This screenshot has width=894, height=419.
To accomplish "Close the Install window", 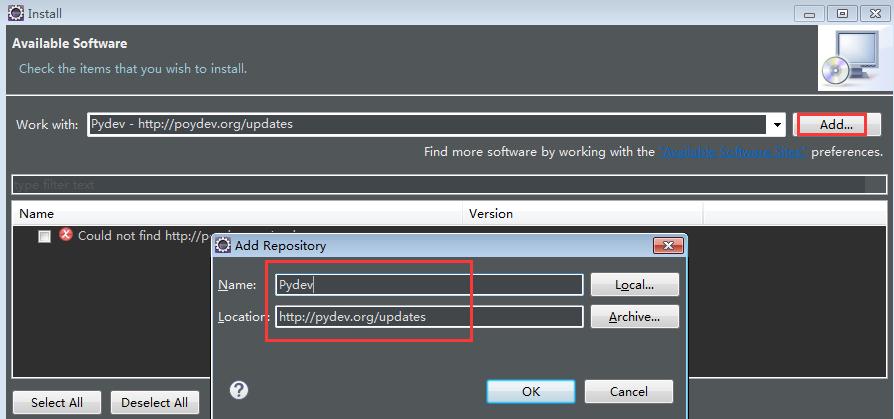I will click(x=876, y=14).
